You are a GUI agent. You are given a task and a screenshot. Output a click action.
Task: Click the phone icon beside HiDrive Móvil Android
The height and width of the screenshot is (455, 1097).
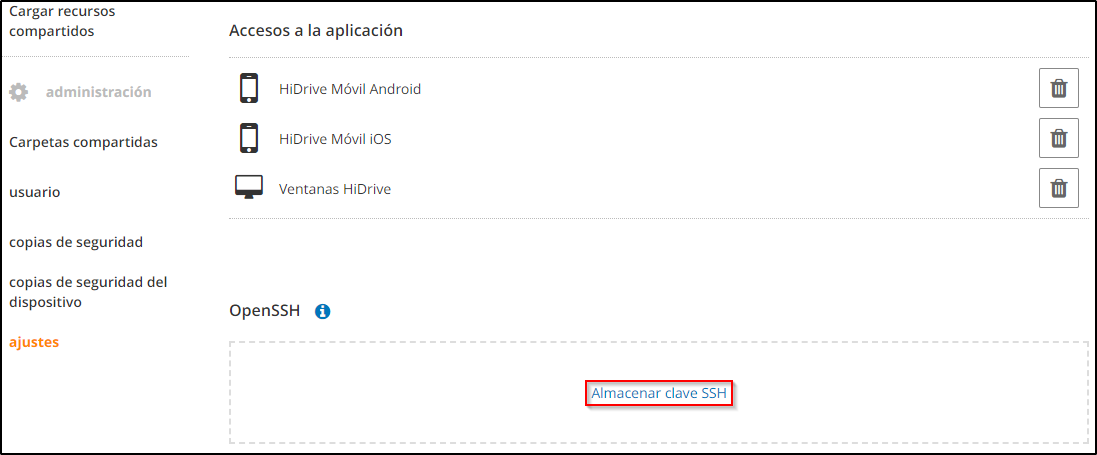point(249,89)
